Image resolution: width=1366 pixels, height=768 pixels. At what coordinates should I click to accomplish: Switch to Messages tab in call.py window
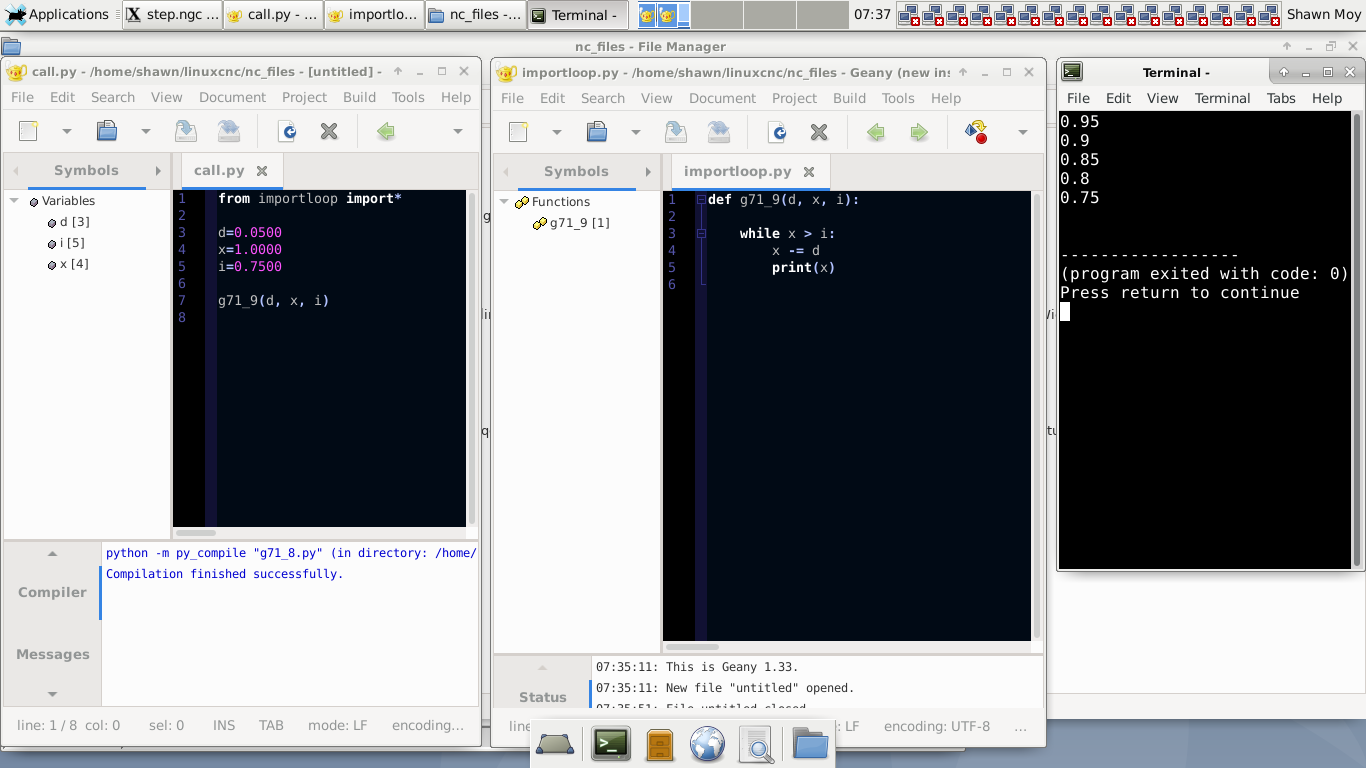(x=52, y=654)
